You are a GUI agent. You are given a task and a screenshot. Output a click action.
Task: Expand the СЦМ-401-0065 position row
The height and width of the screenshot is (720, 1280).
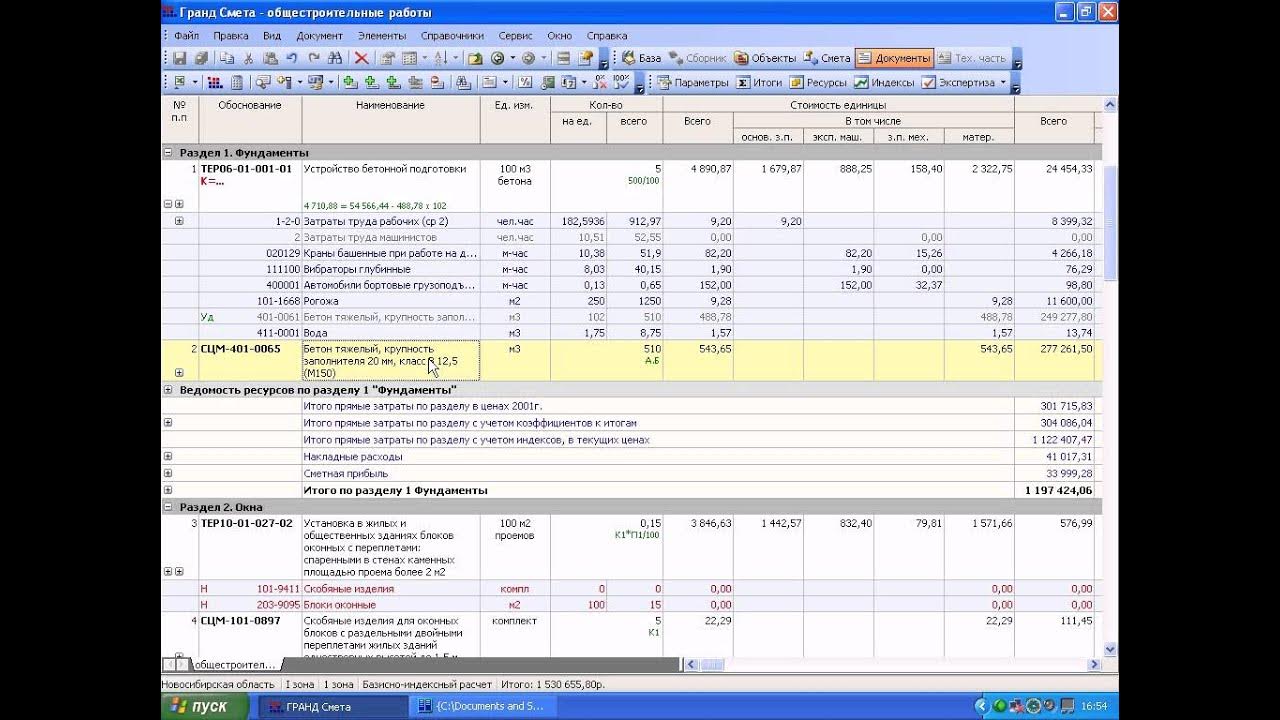point(179,372)
